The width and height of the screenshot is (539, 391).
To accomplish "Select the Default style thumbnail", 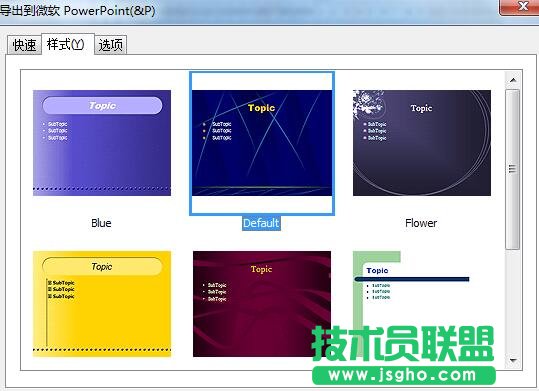I will coord(262,143).
